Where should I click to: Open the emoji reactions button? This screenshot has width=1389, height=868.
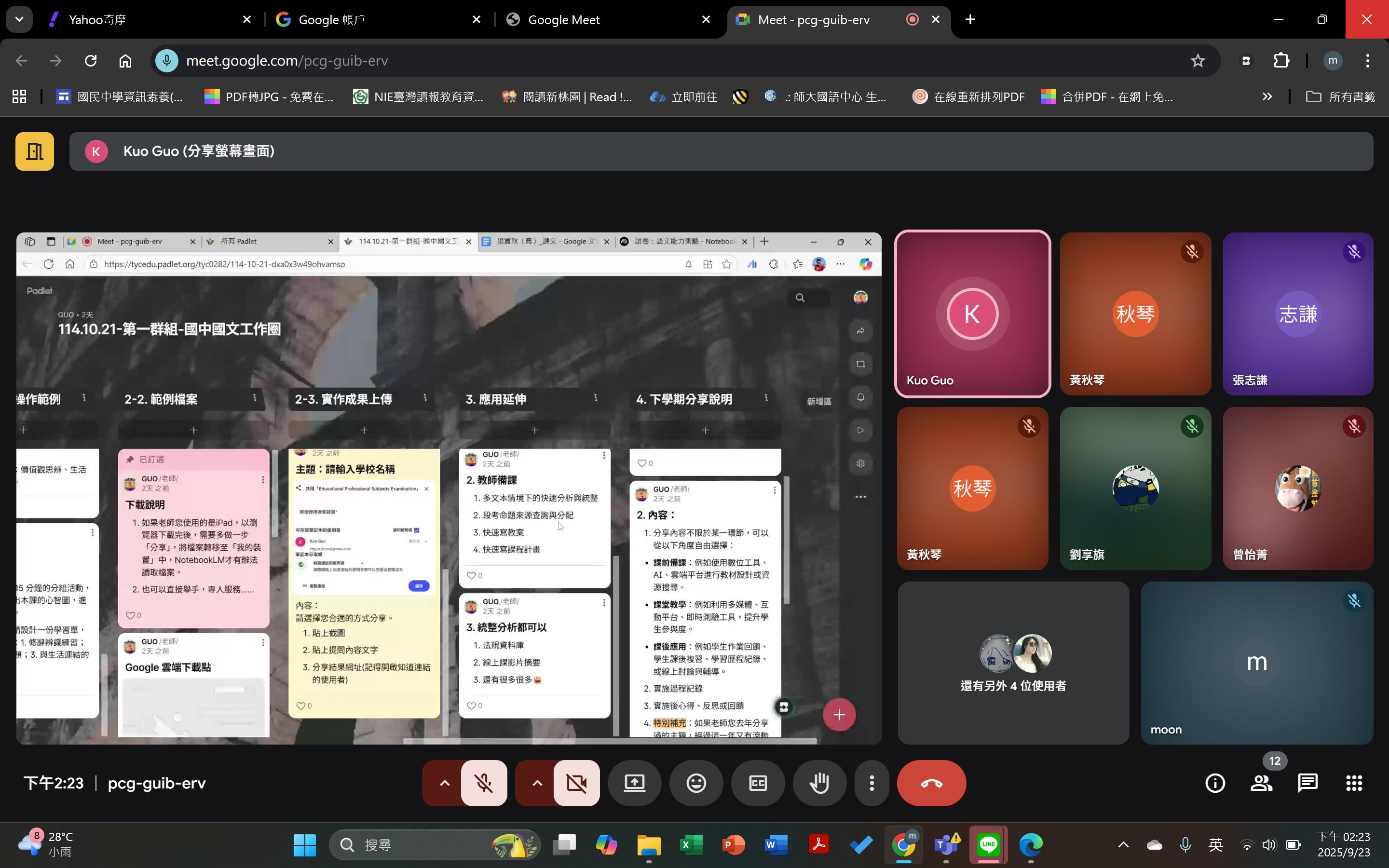(695, 783)
